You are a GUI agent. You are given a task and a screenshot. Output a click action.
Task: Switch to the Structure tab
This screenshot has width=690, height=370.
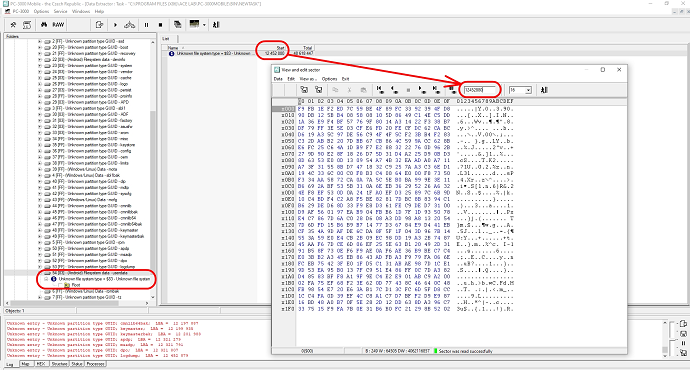click(x=59, y=364)
